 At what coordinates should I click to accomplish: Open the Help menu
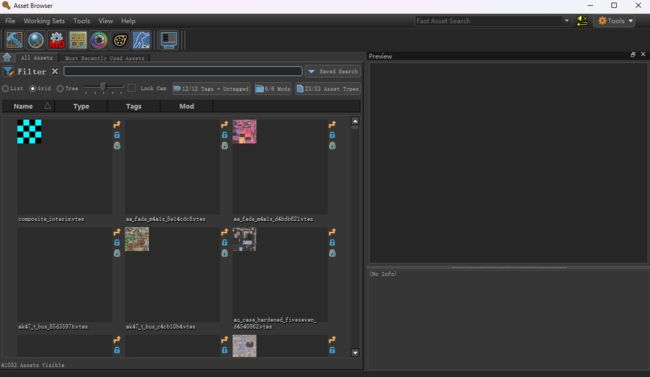pos(128,21)
